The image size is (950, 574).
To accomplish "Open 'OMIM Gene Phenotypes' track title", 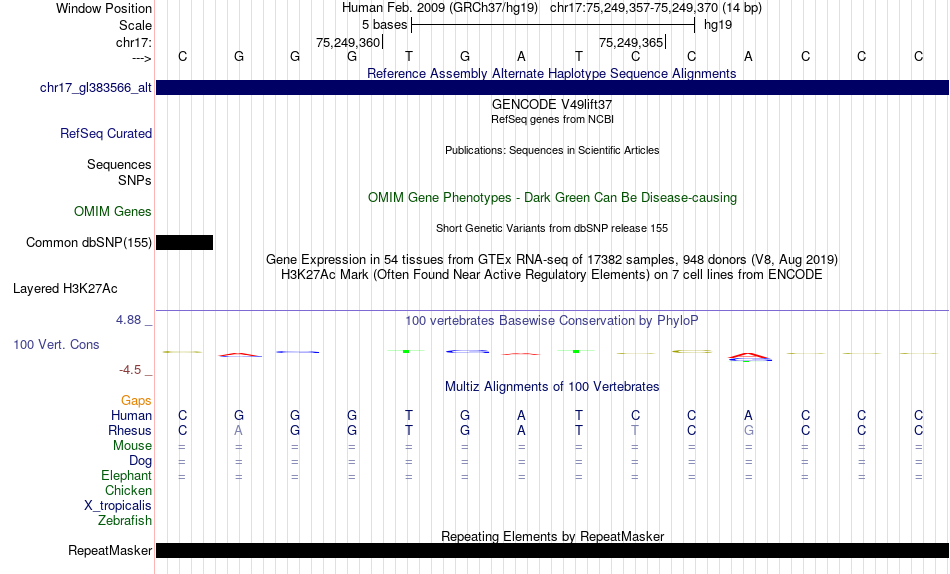I will pos(552,198).
